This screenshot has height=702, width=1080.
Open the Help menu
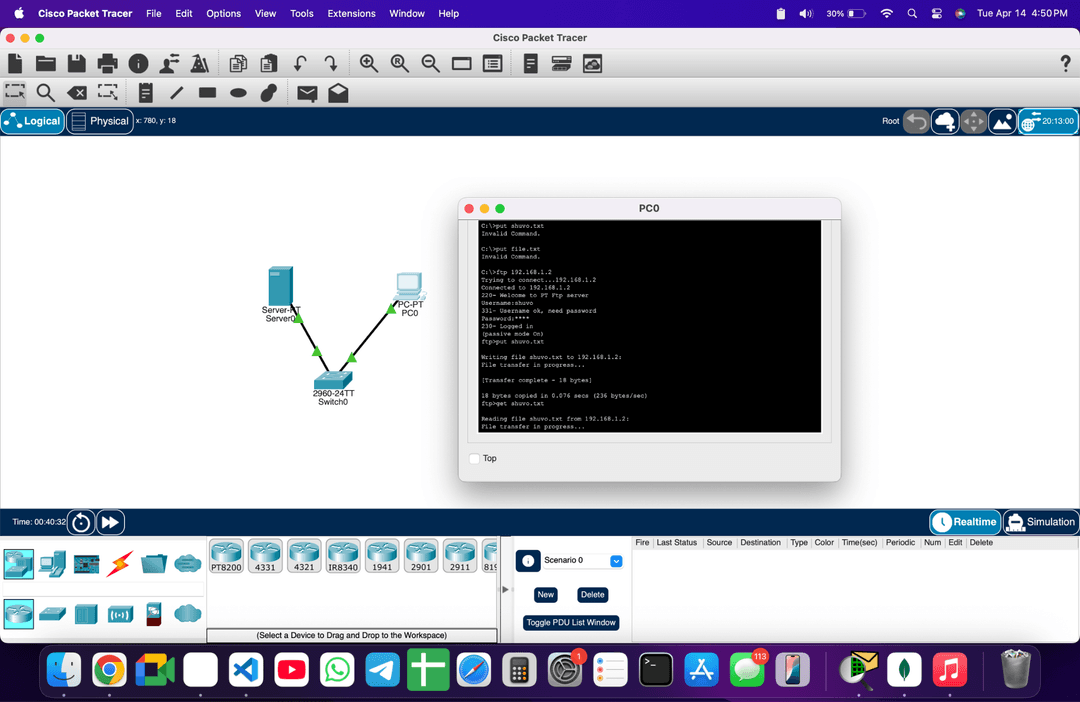pos(448,13)
